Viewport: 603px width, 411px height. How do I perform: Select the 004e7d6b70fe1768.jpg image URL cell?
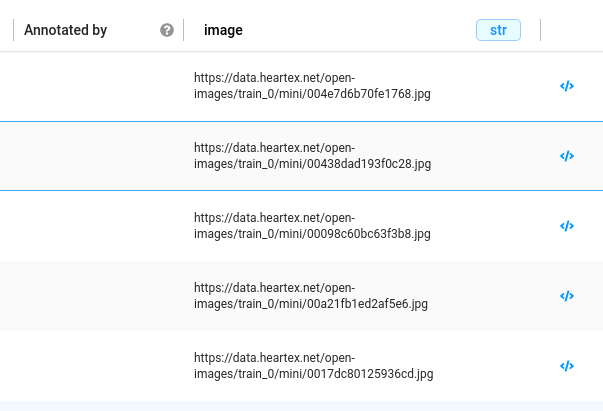click(x=312, y=86)
